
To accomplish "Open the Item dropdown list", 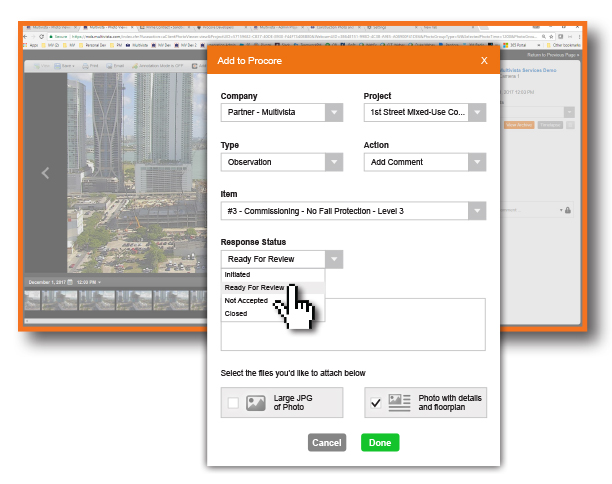I will pyautogui.click(x=353, y=211).
